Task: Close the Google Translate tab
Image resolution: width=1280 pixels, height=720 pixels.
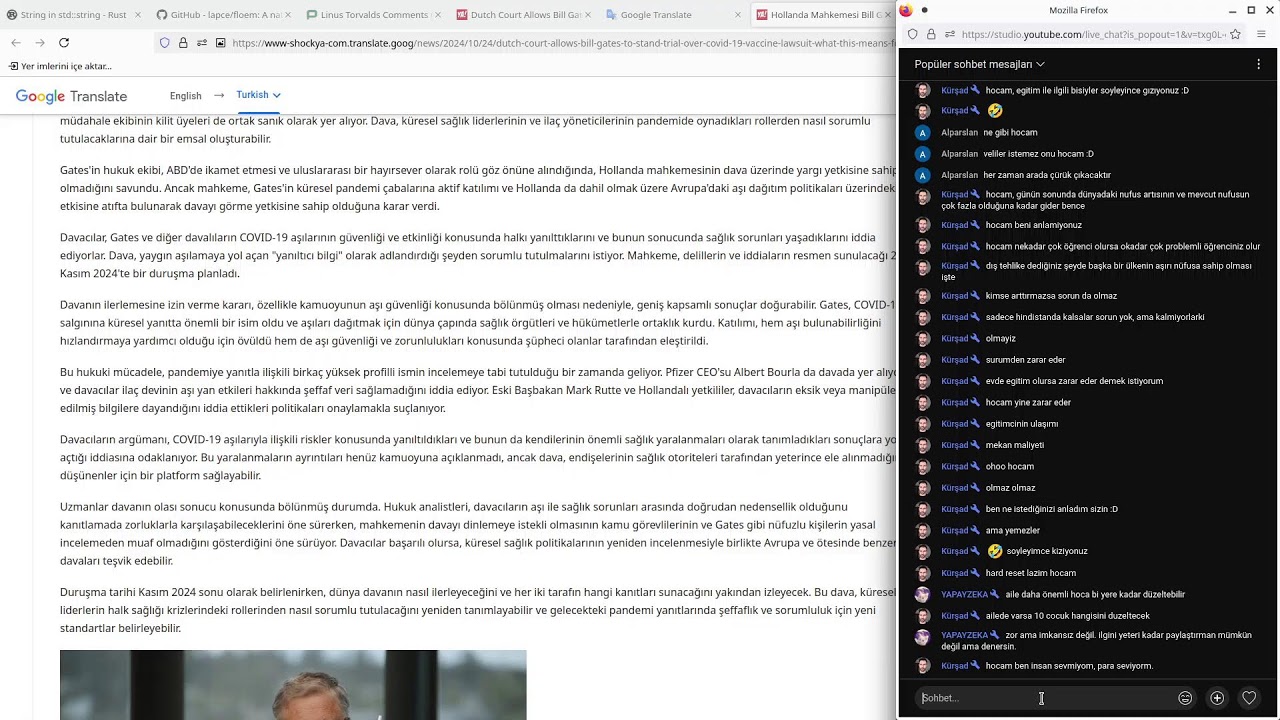Action: (x=738, y=15)
